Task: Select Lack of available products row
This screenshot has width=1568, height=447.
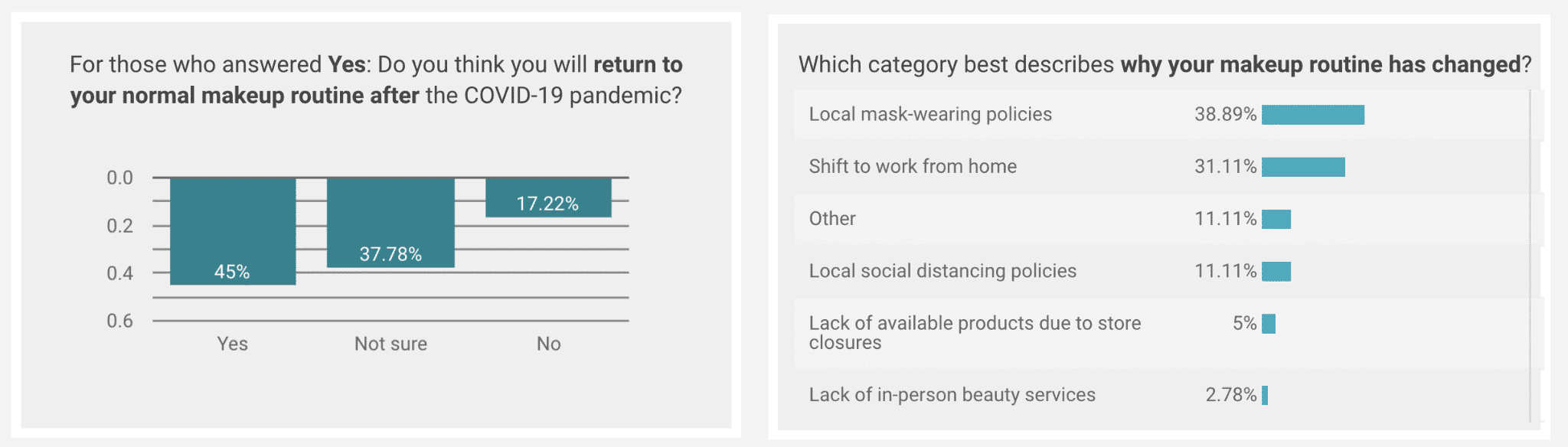Action: pos(1161,333)
